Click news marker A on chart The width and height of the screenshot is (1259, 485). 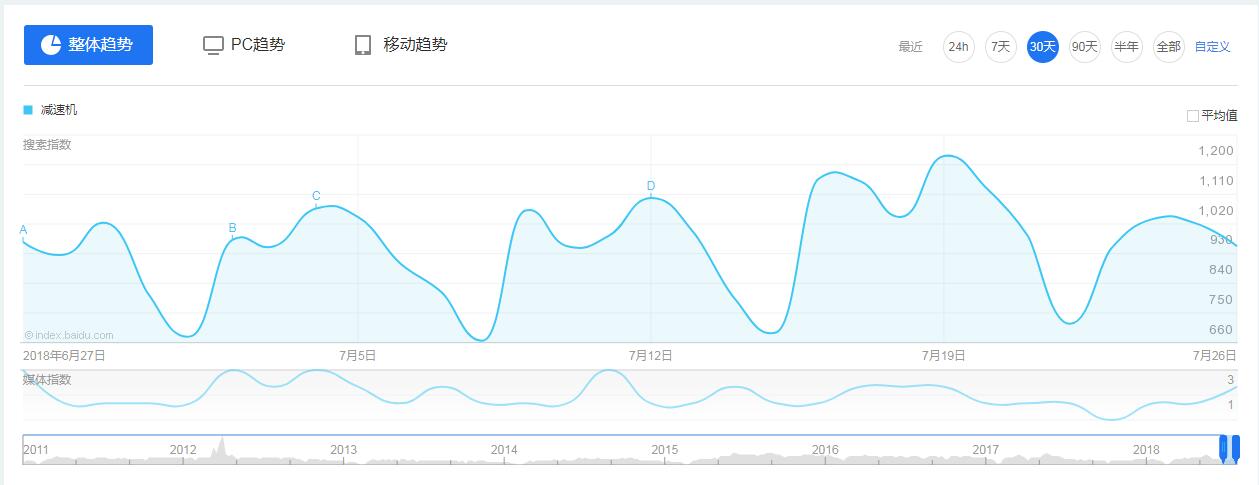(23, 230)
